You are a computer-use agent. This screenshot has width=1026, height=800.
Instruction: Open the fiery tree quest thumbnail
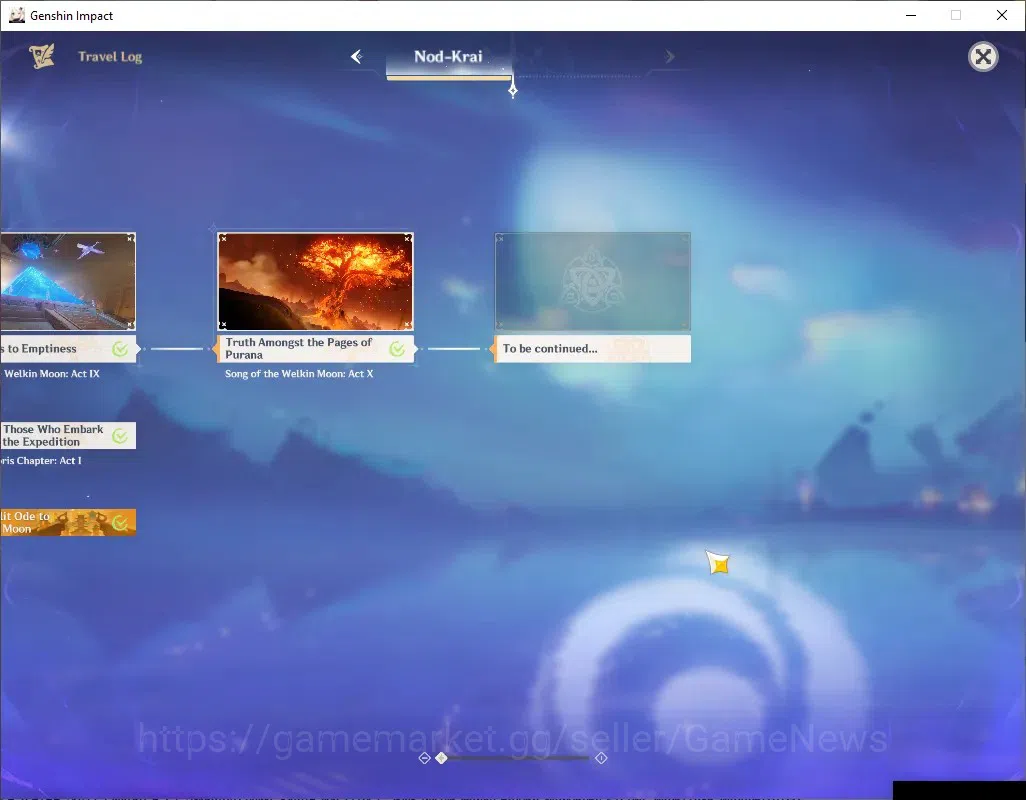[x=315, y=281]
